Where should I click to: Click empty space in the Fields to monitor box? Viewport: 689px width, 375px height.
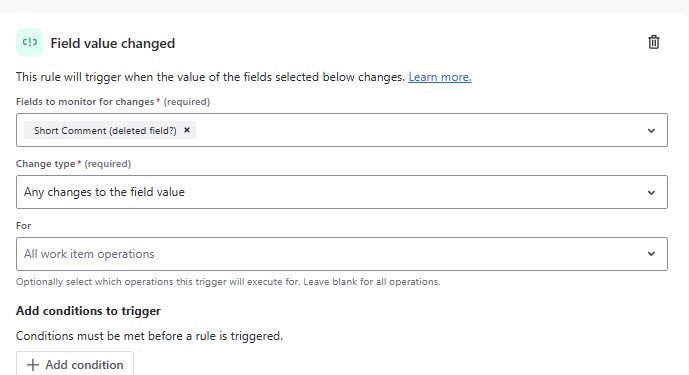417,130
